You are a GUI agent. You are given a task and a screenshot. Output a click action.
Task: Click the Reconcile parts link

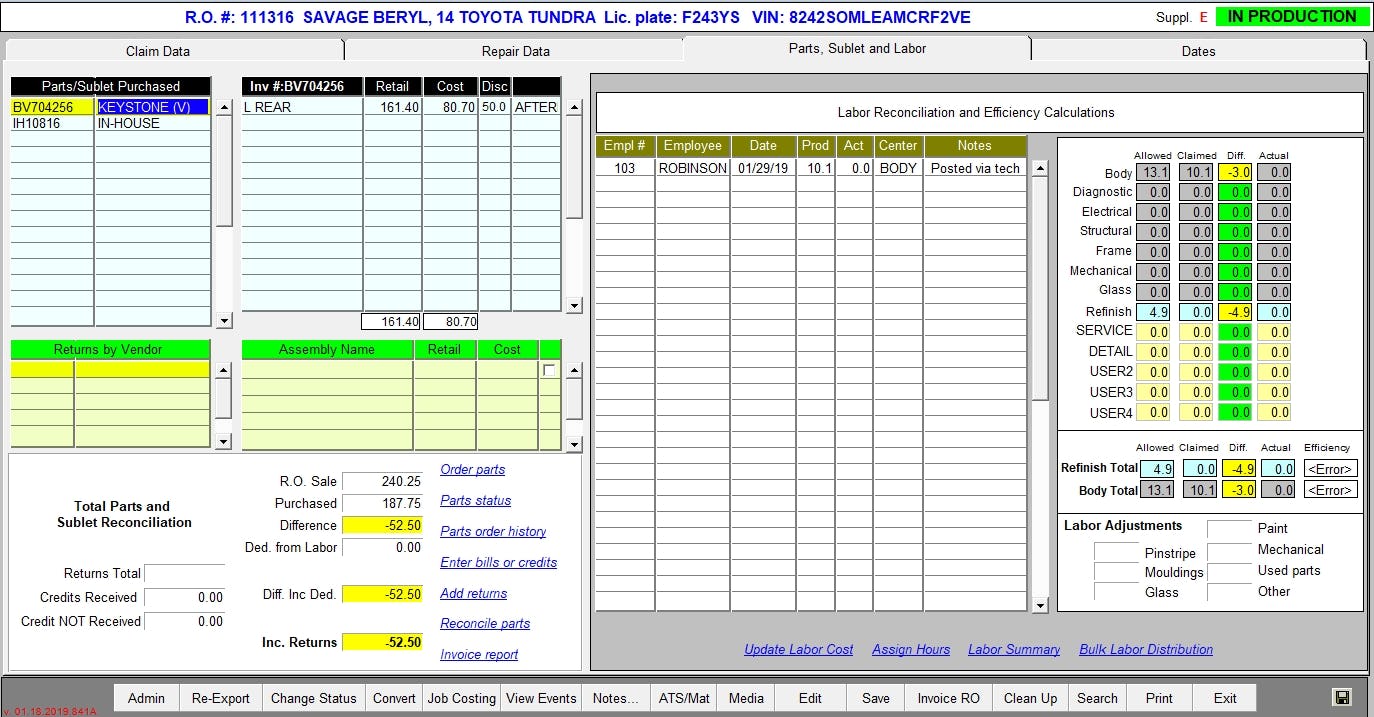(485, 623)
